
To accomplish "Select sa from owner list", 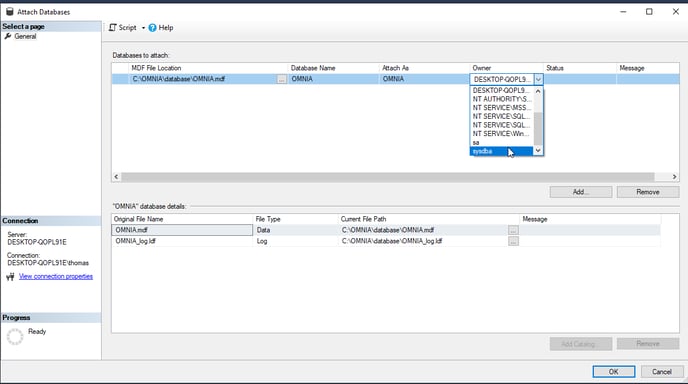I will click(502, 143).
